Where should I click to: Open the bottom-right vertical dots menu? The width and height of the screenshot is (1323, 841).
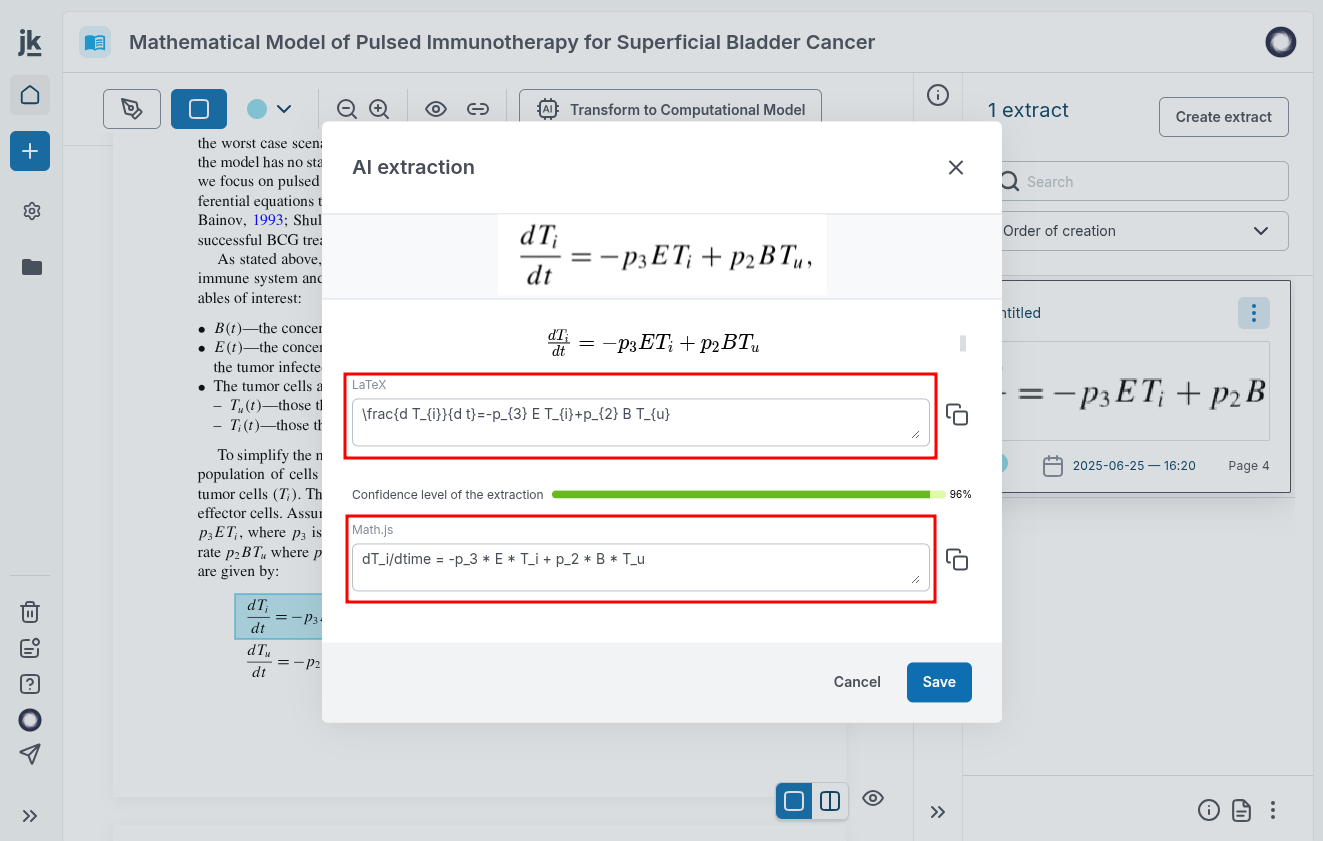tap(1273, 810)
